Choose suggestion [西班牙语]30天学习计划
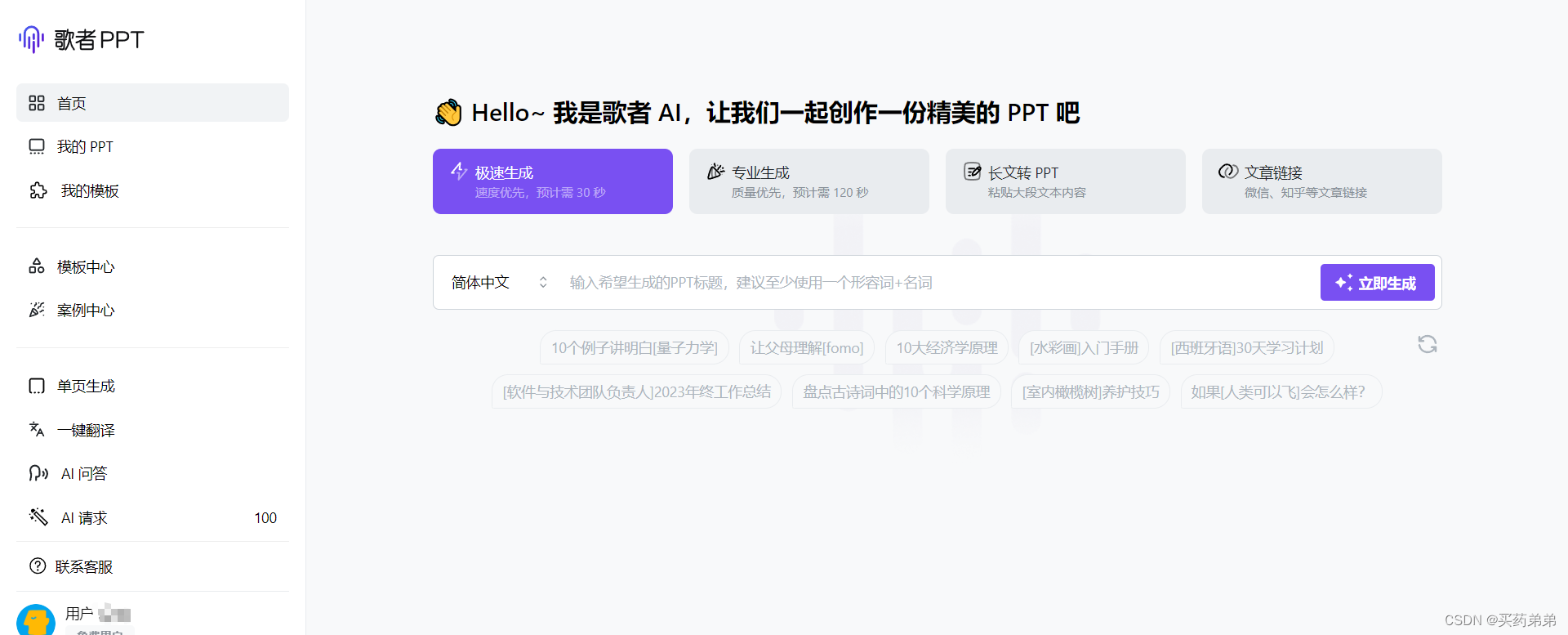 [1247, 347]
